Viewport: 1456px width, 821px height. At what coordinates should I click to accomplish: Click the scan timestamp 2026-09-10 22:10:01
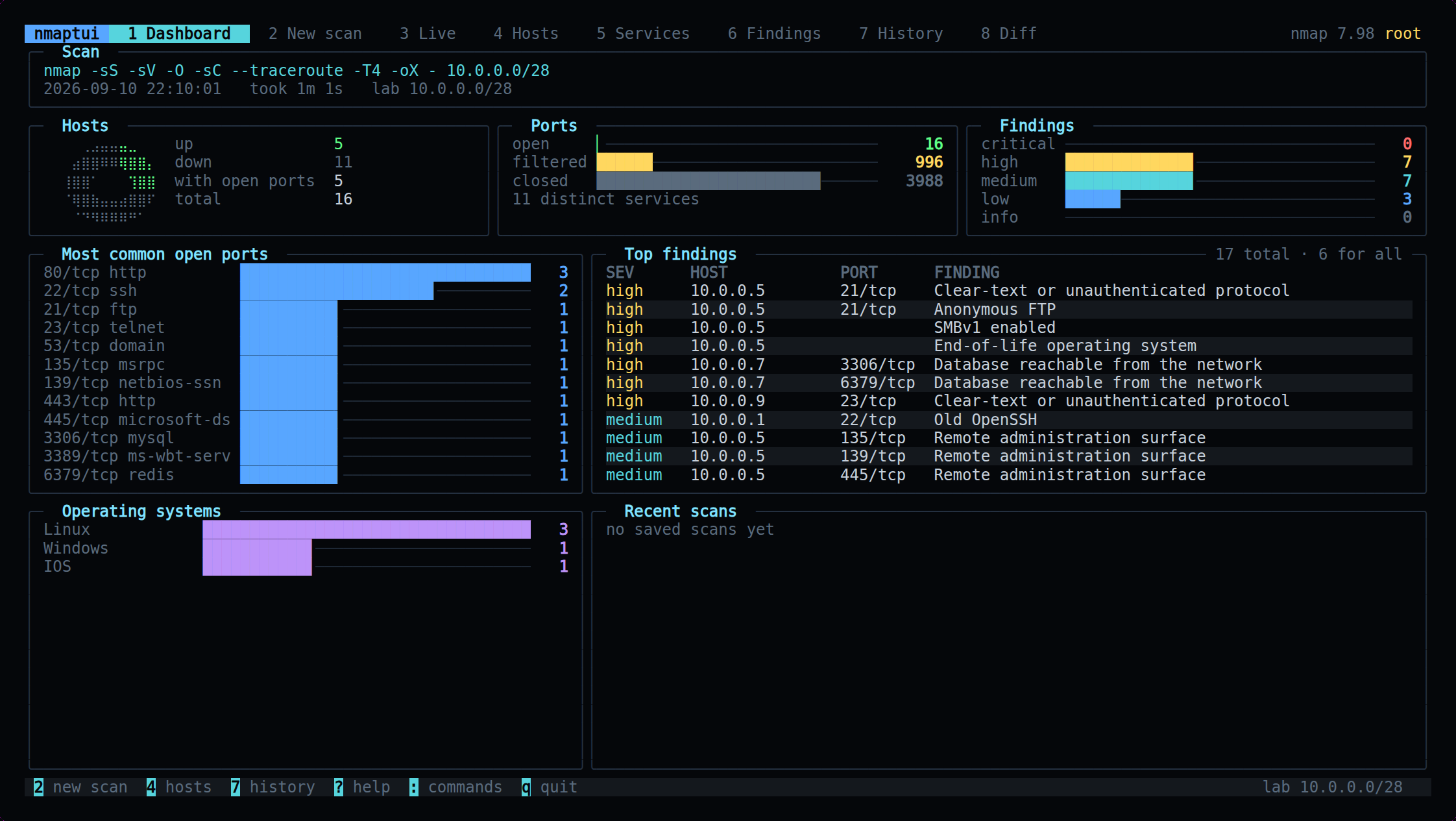coord(132,89)
